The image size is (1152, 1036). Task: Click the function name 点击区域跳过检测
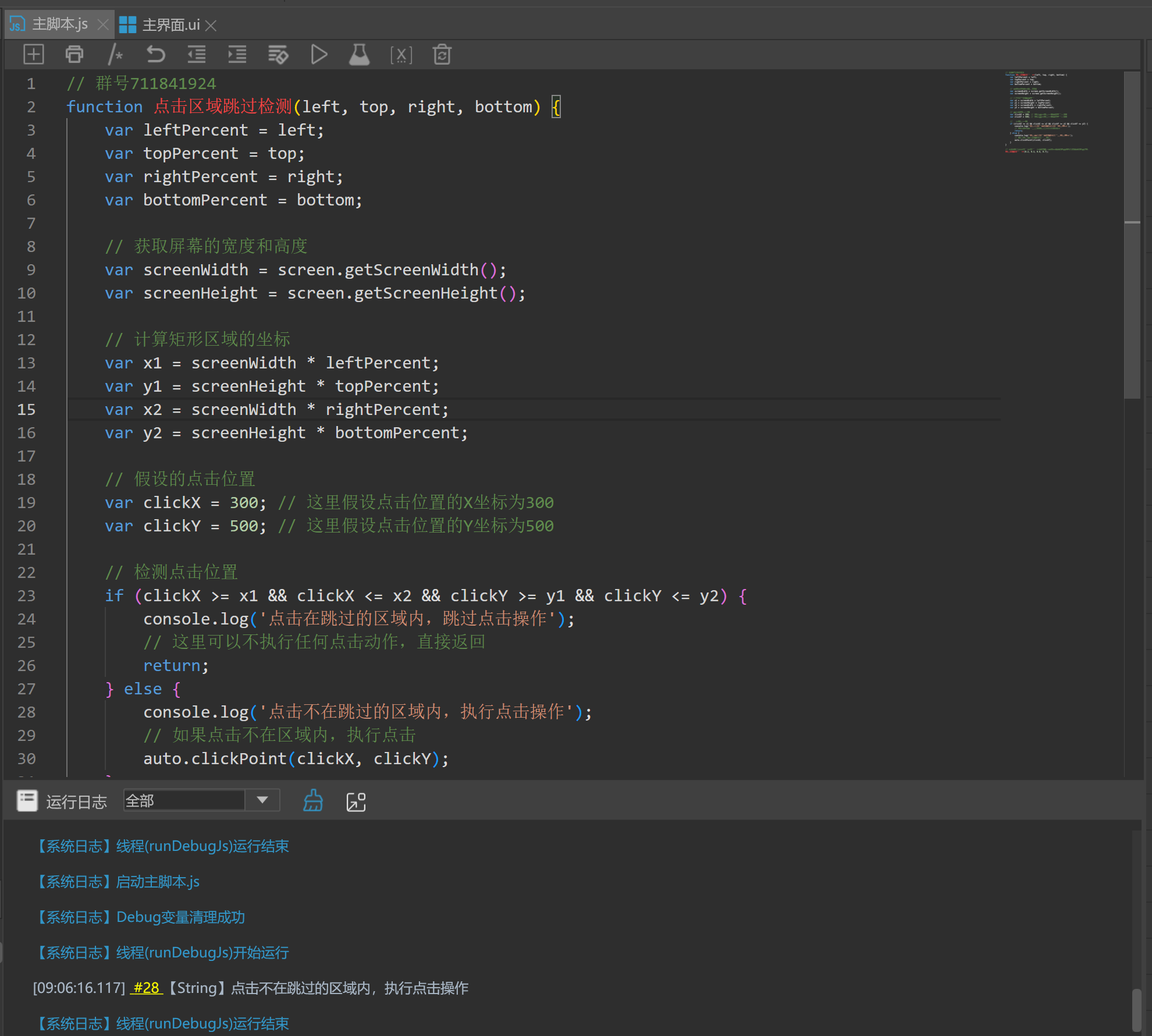click(222, 107)
